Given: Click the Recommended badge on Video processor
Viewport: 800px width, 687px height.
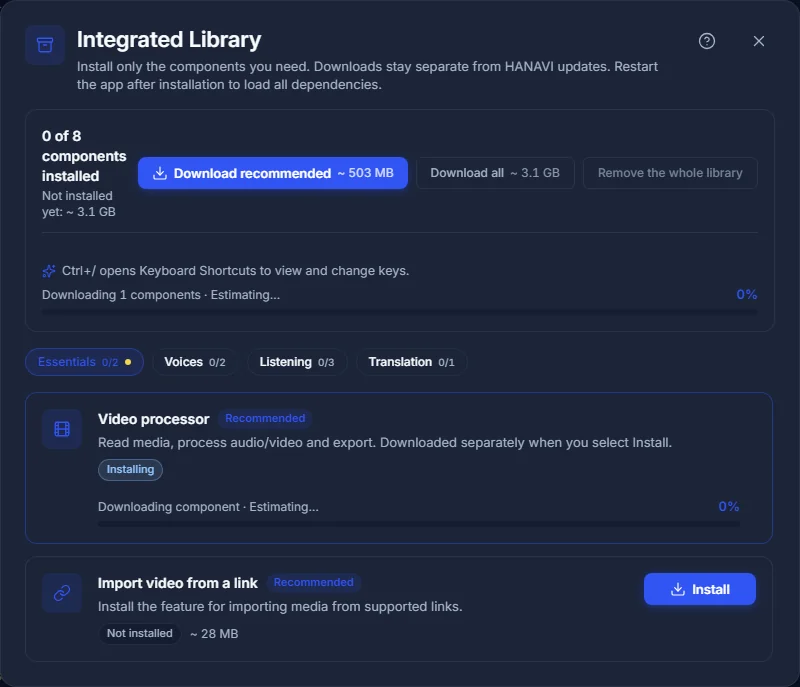Looking at the screenshot, I should 265,418.
